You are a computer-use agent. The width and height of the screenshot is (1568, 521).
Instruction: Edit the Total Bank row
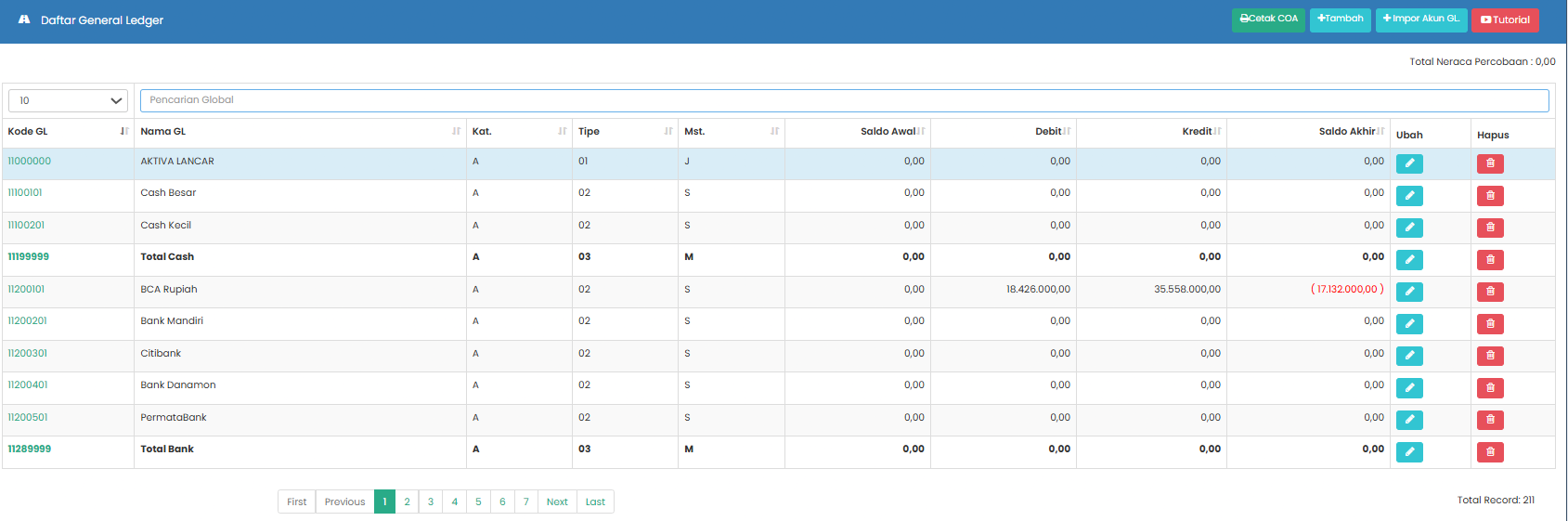(x=1409, y=452)
